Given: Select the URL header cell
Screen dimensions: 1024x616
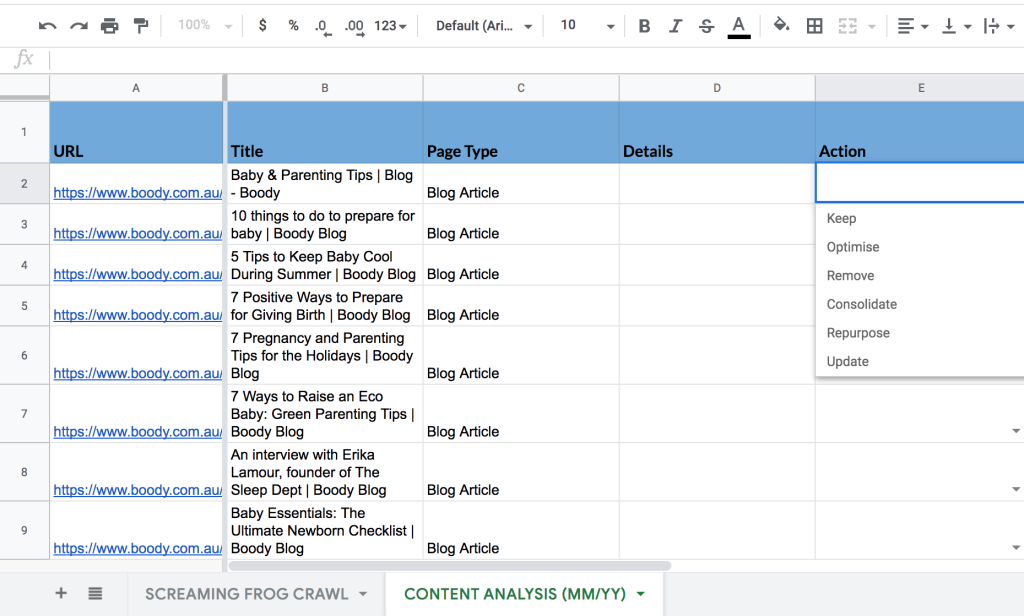Looking at the screenshot, I should (136, 132).
